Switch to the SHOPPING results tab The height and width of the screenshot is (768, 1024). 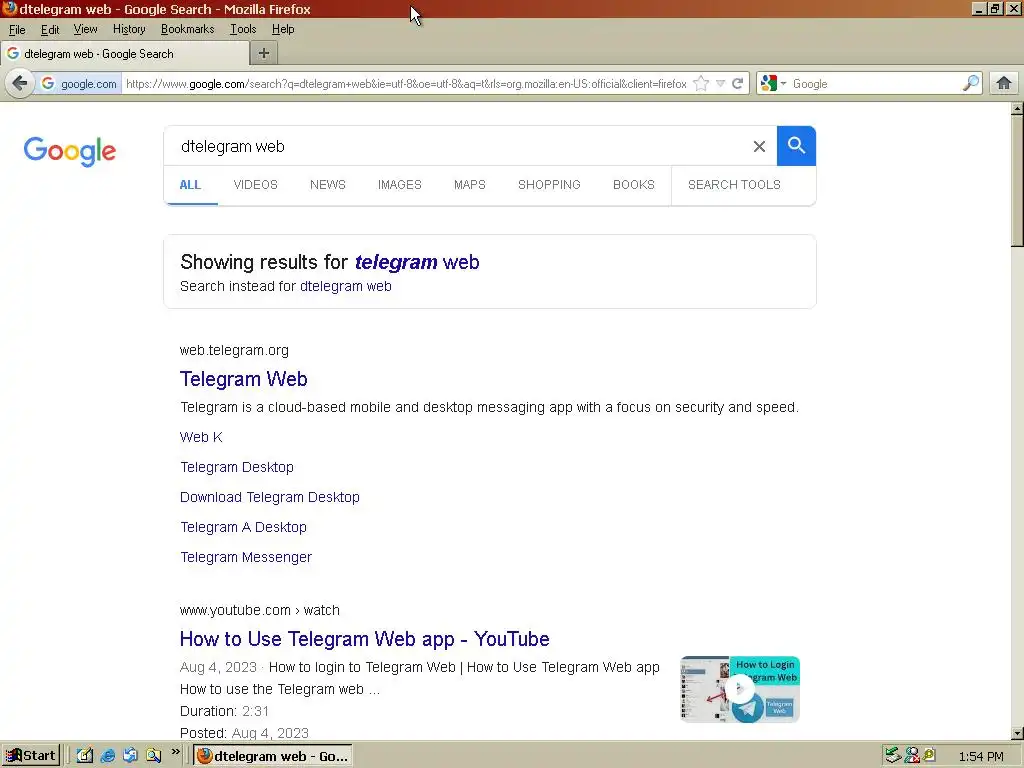click(549, 185)
